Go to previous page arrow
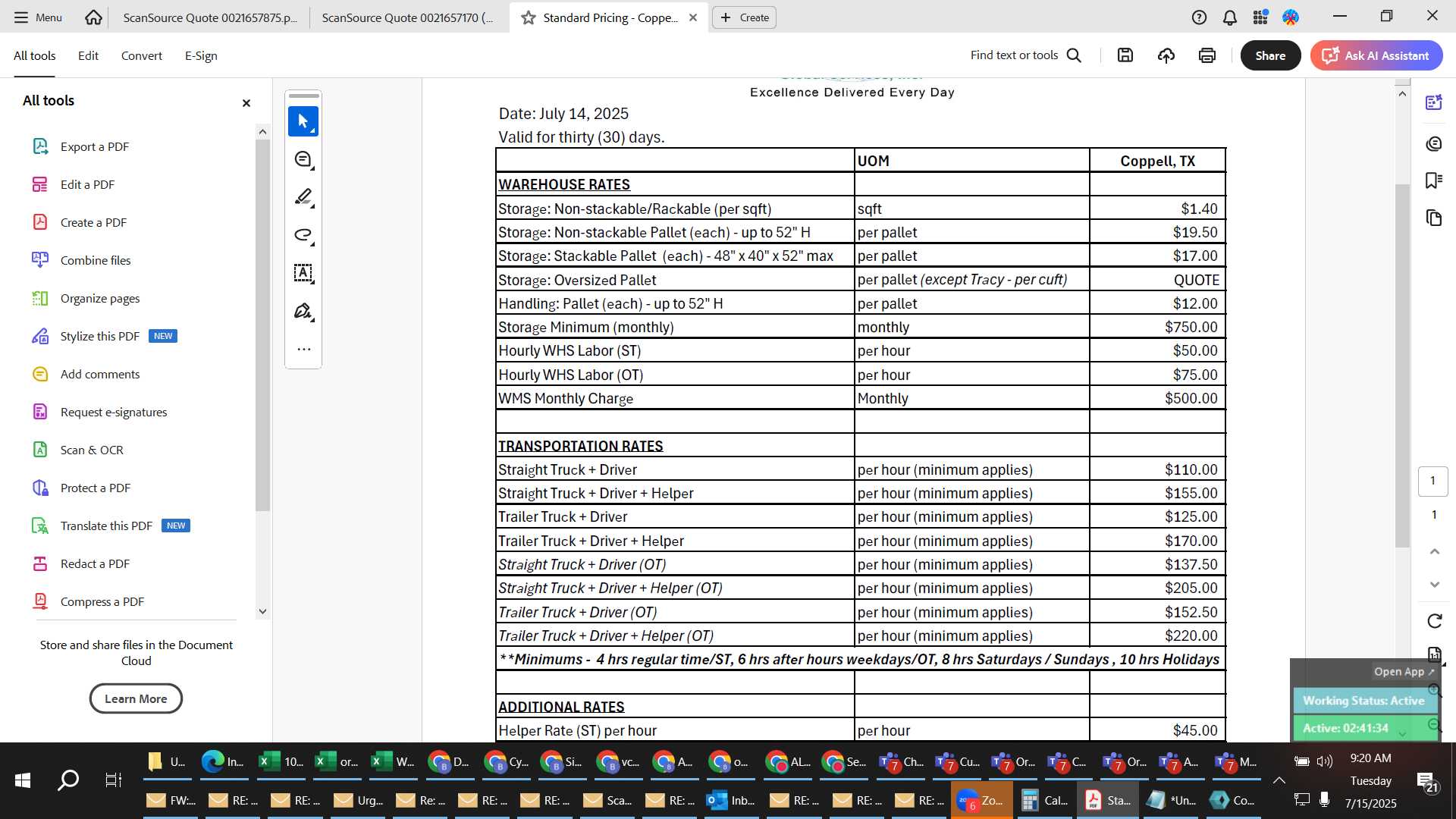 [x=1434, y=551]
